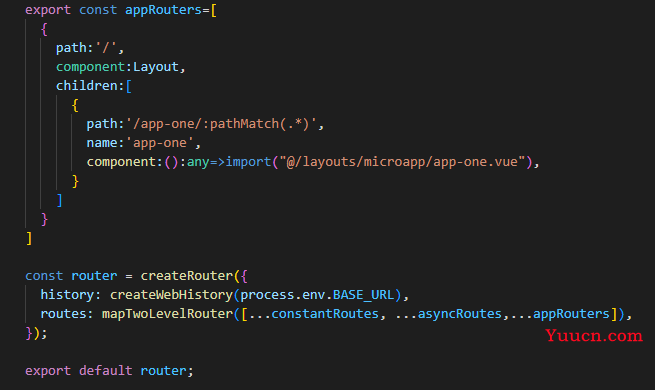Click the root path:'/' line
The width and height of the screenshot is (655, 390).
point(90,48)
